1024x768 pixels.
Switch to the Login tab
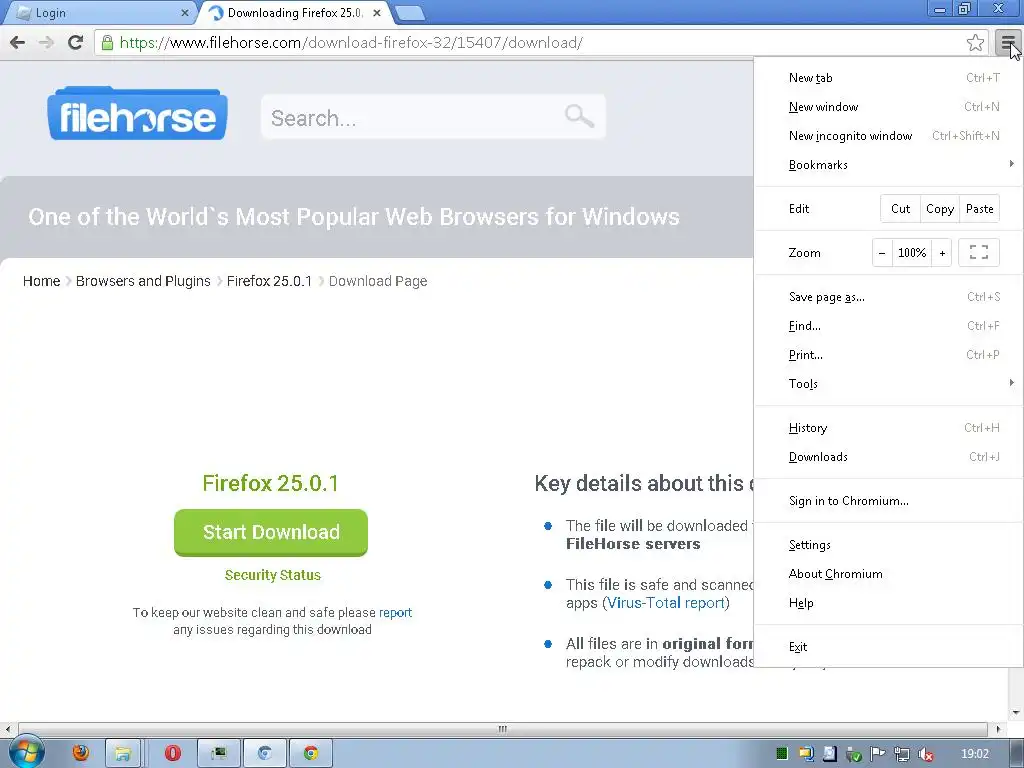click(x=99, y=12)
